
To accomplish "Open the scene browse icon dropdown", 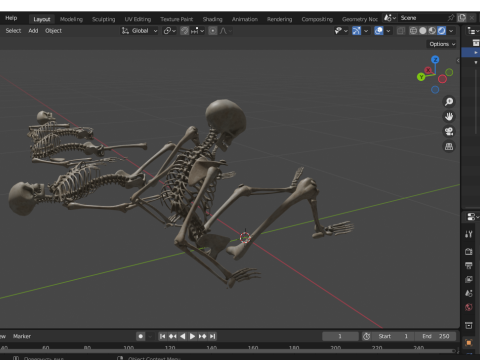I will 389,18.
